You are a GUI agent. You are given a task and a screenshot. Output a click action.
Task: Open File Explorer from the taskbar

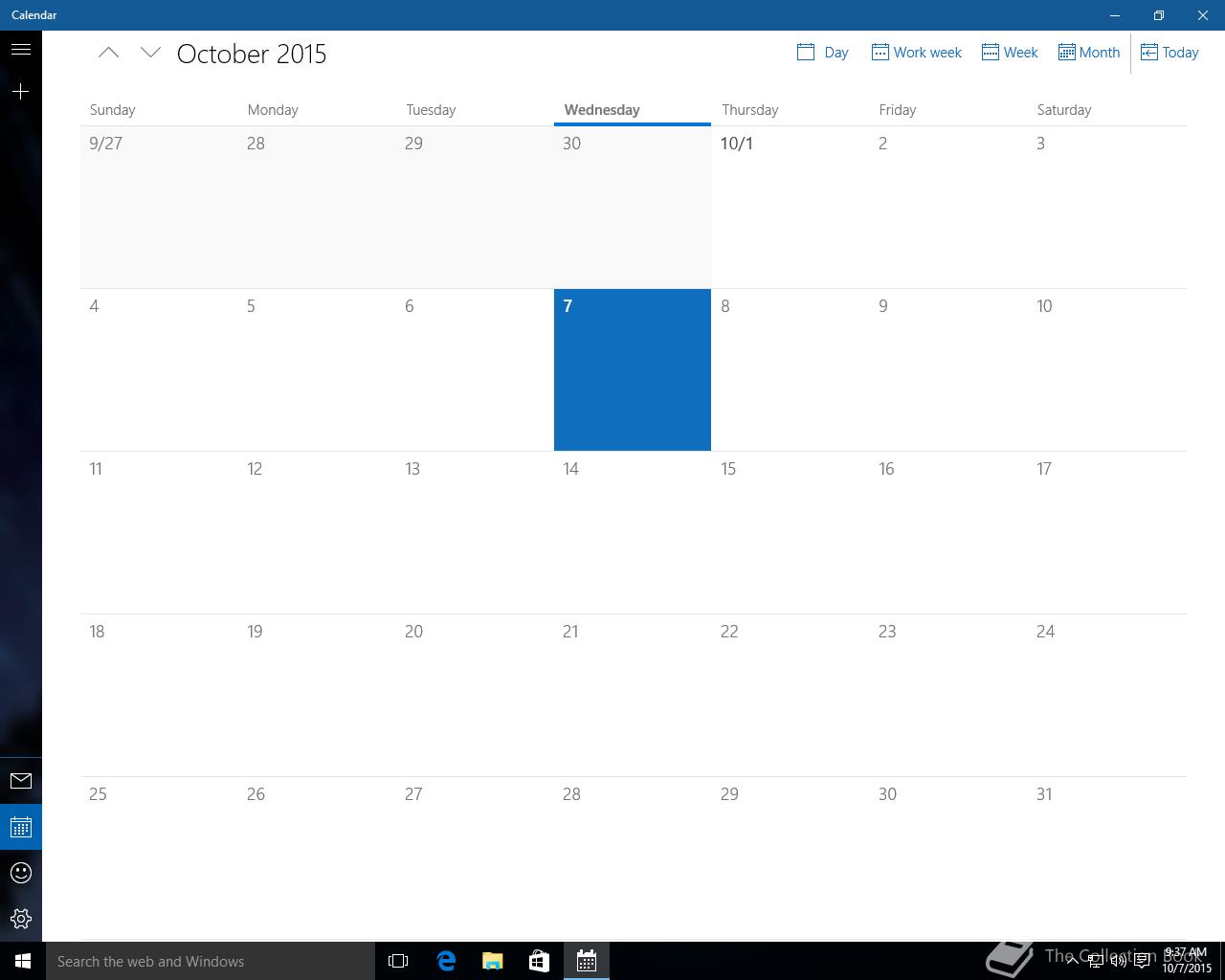tap(493, 961)
